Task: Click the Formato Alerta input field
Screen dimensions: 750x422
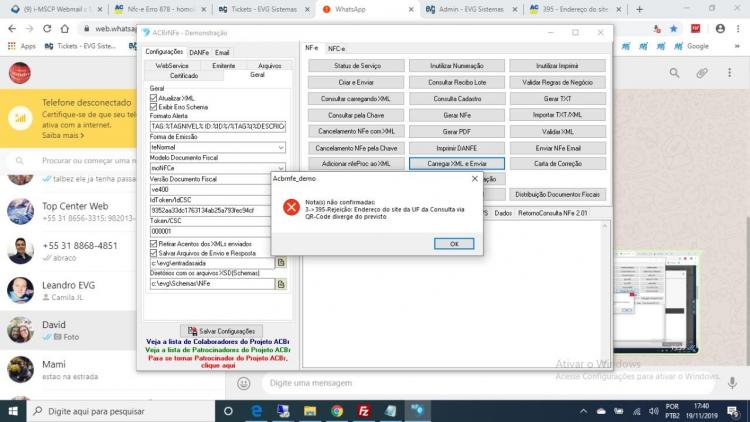Action: coord(218,126)
